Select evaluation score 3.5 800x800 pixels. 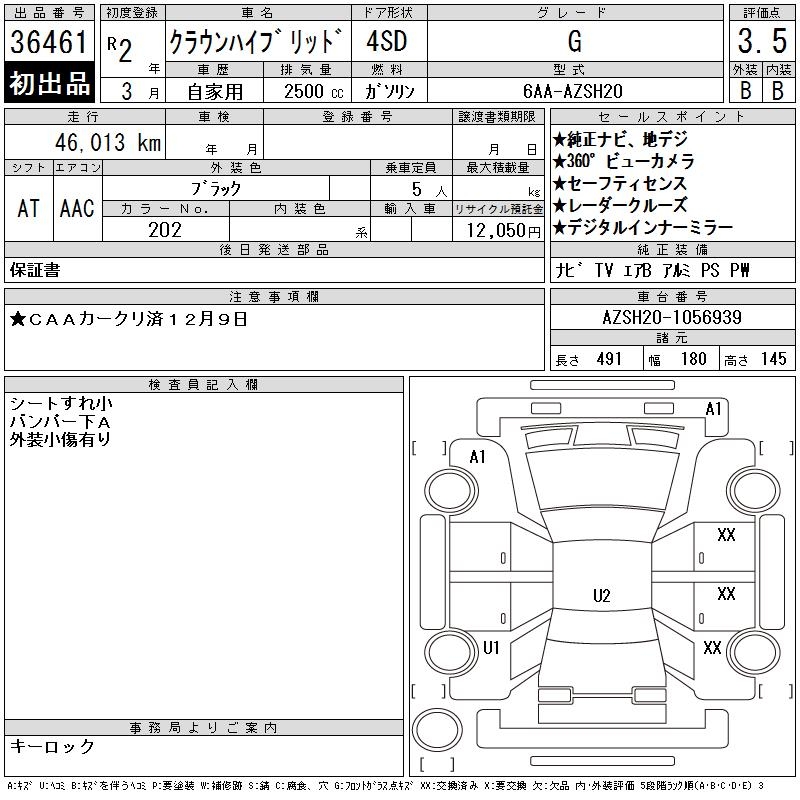point(762,41)
